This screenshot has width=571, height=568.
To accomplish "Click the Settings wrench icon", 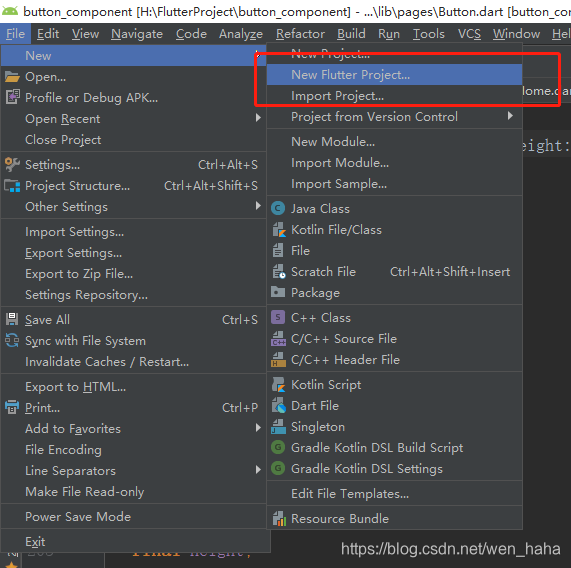I will [x=12, y=165].
